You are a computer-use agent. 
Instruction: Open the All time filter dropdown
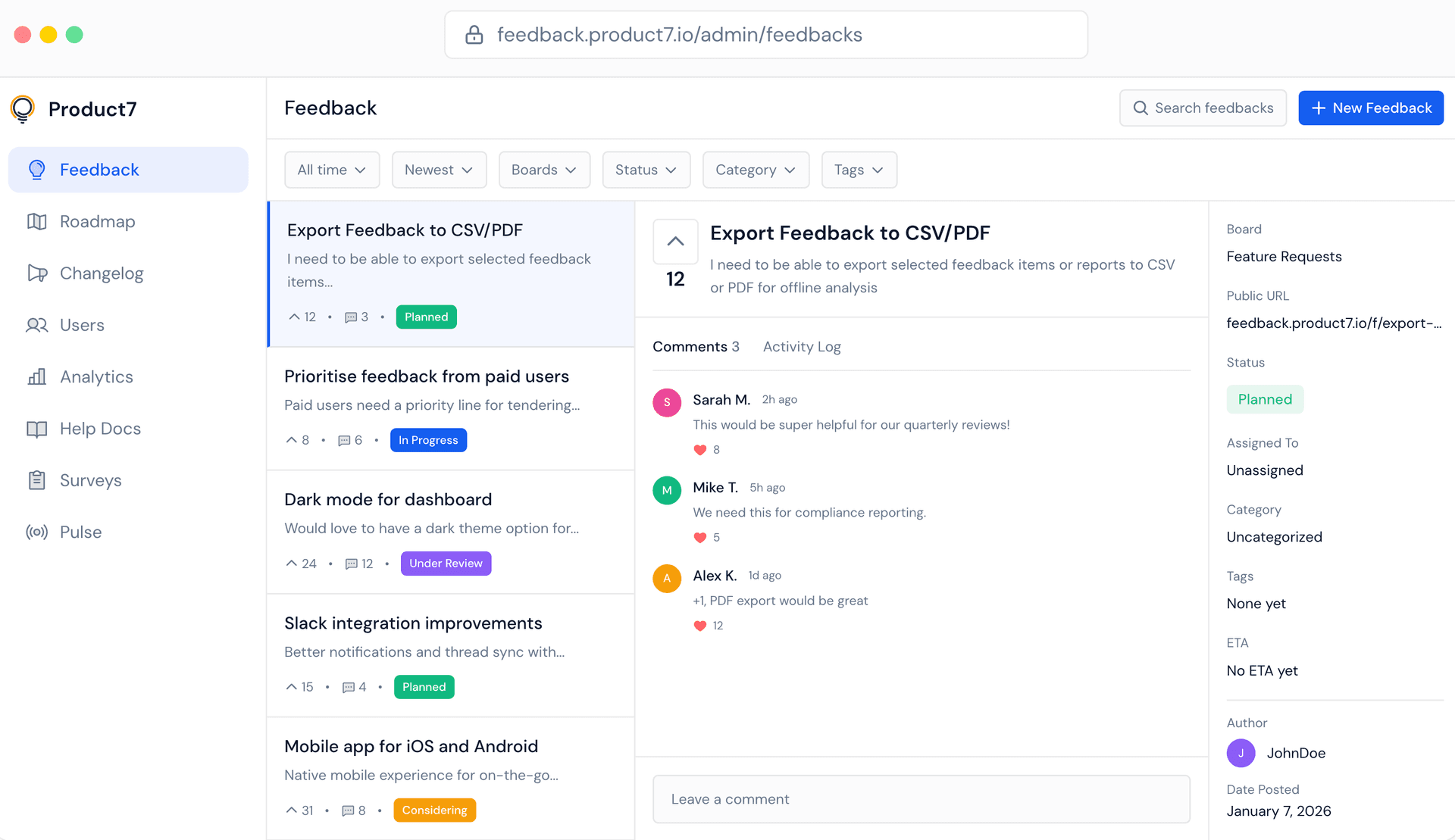(x=332, y=170)
